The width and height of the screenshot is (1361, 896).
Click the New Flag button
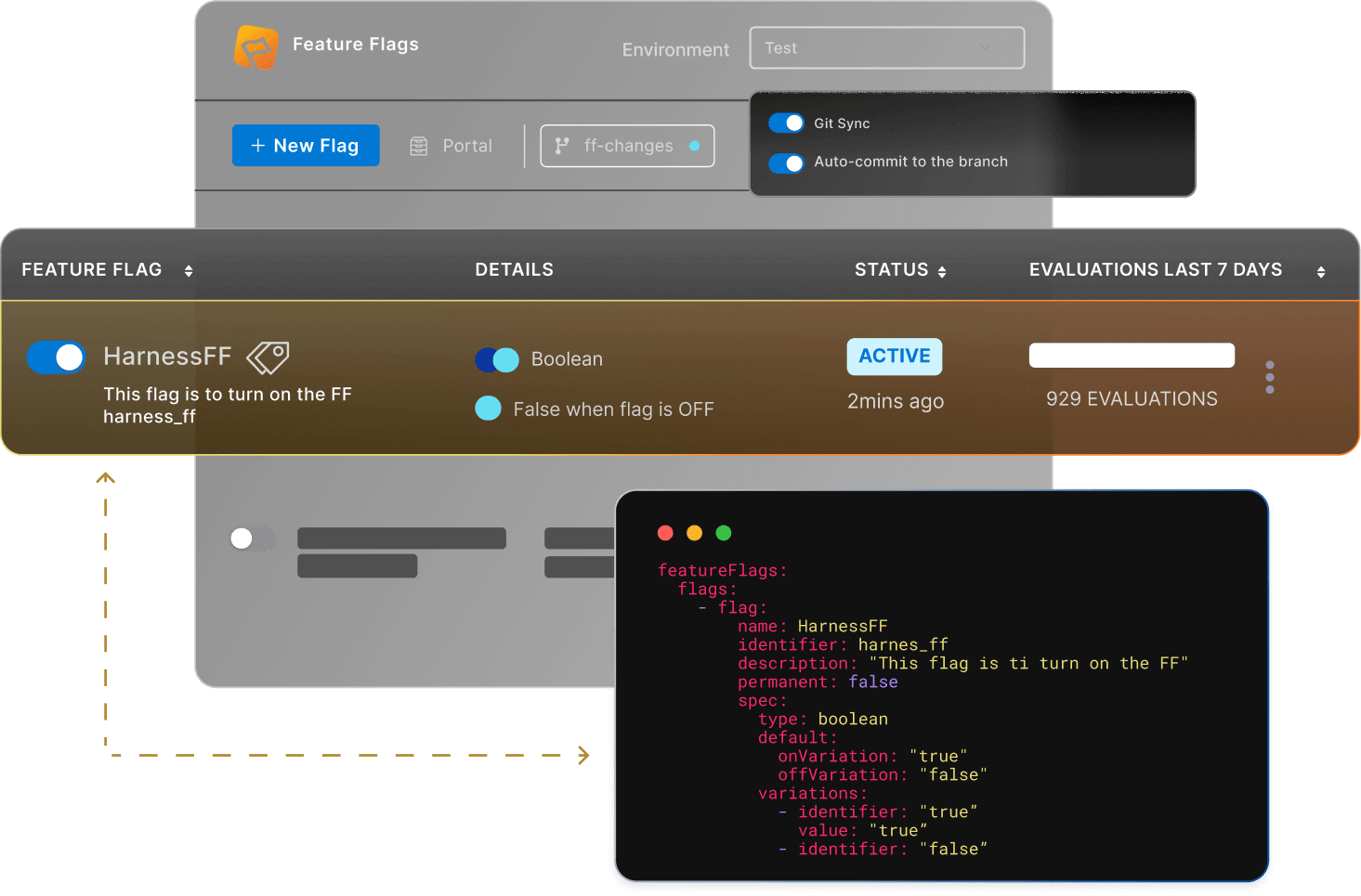click(x=306, y=146)
